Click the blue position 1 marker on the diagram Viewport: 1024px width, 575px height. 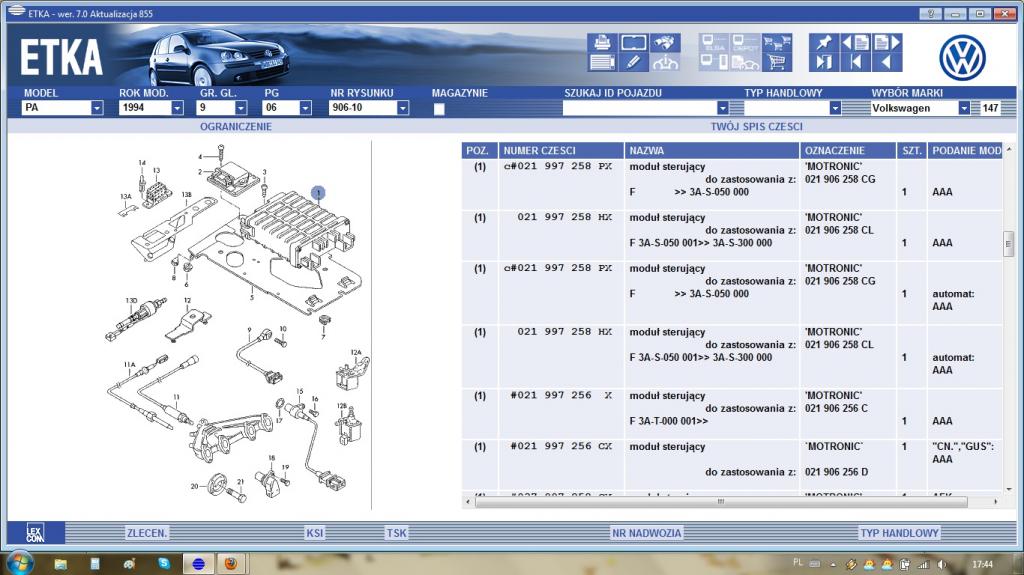point(318,193)
